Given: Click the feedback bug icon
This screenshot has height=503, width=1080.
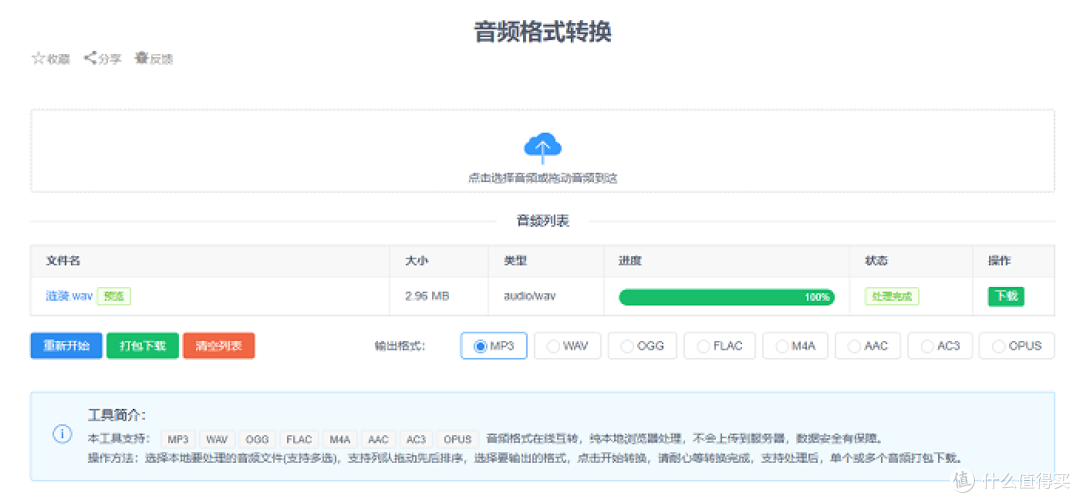Looking at the screenshot, I should (141, 58).
